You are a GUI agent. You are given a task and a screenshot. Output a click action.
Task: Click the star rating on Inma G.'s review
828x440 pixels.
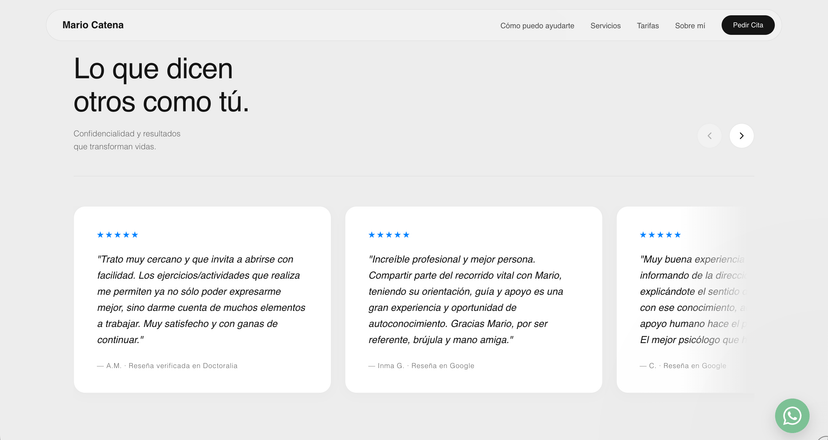click(x=389, y=235)
